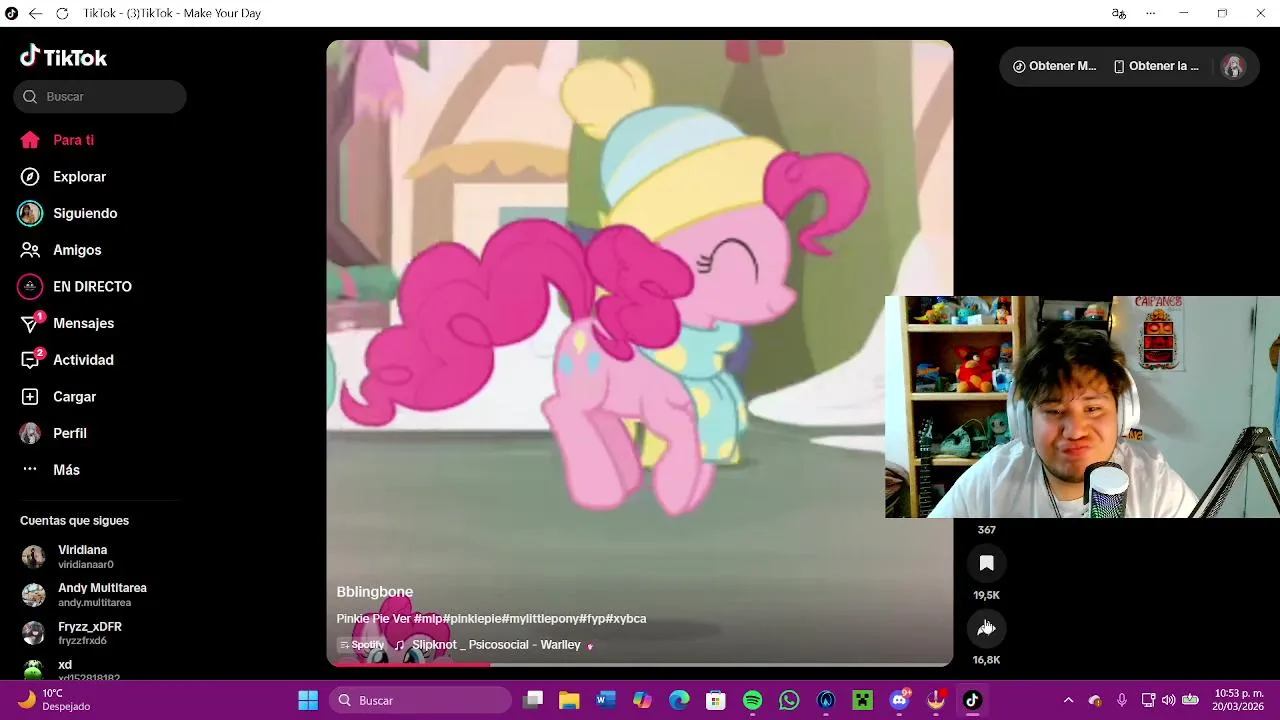The height and width of the screenshot is (720, 1280).
Task: Open the network tray icon
Action: 1148,700
